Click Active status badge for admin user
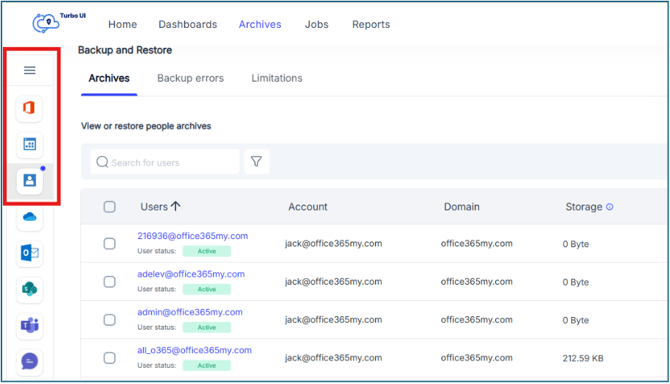 207,327
